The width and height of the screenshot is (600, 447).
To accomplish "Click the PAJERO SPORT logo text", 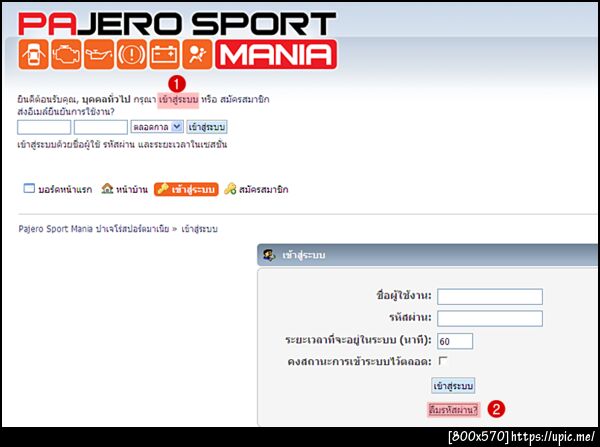I will pyautogui.click(x=177, y=24).
